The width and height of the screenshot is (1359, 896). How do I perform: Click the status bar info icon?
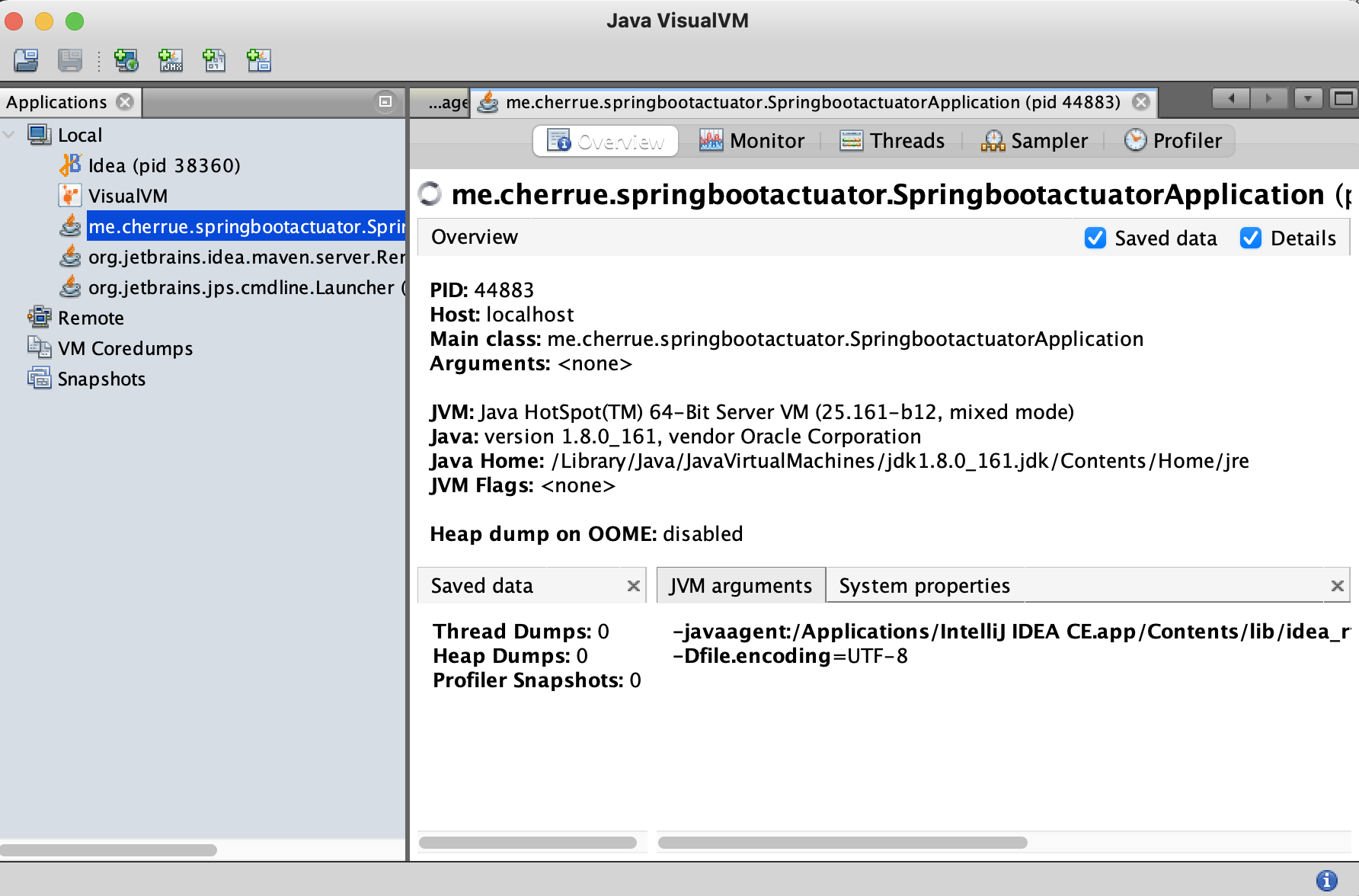[x=1326, y=880]
